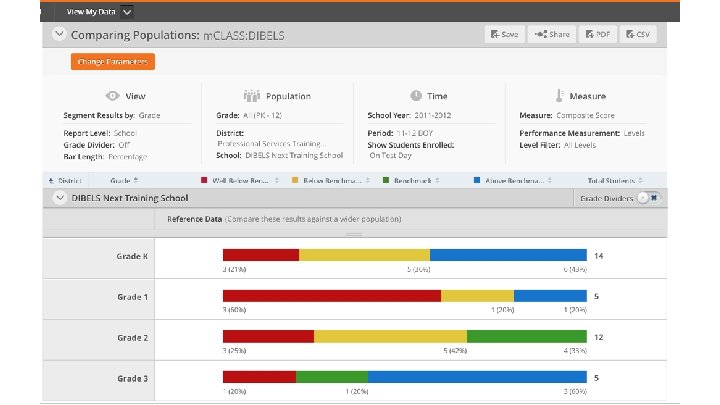
Task: Select the Grade 1 row label
Action: click(x=132, y=297)
